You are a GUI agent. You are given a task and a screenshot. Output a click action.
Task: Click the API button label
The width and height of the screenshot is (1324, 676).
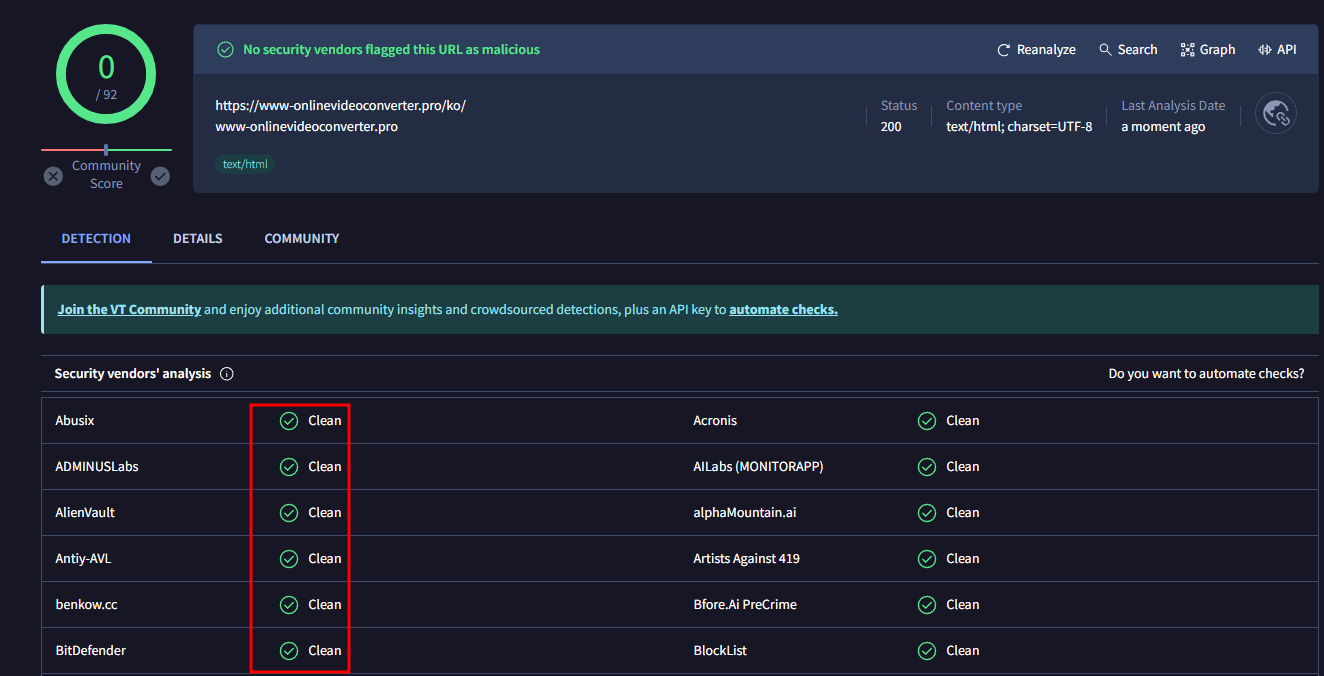pyautogui.click(x=1287, y=50)
